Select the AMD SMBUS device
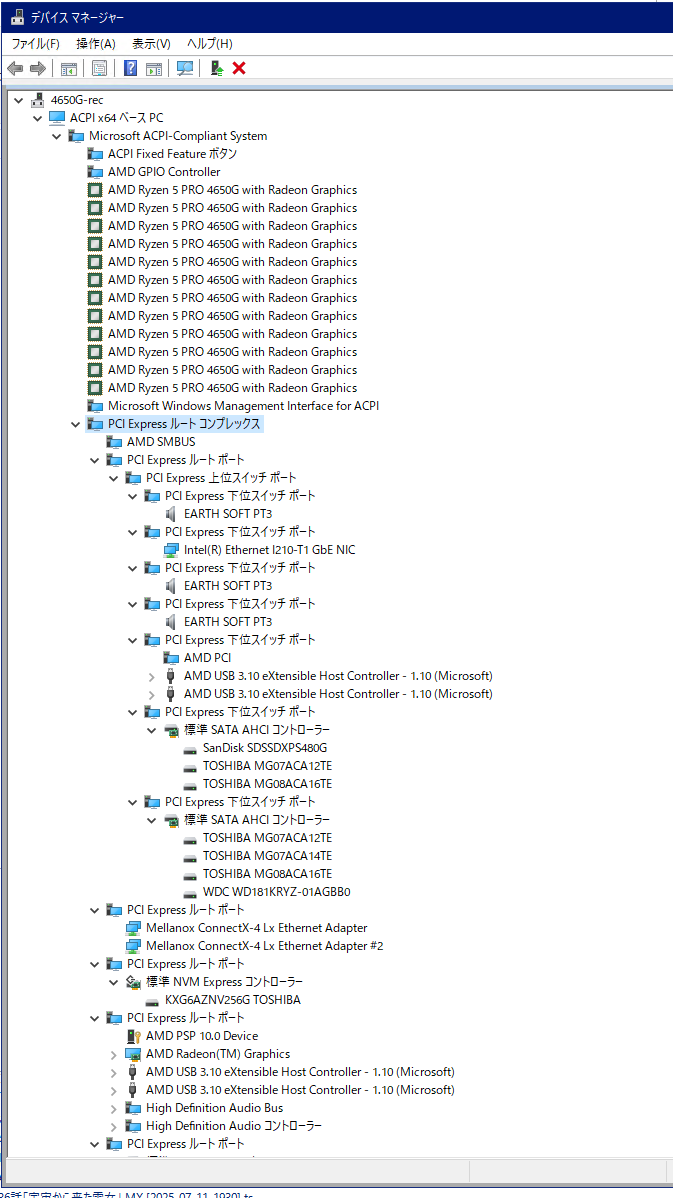This screenshot has height=1198, width=673. tap(160, 442)
